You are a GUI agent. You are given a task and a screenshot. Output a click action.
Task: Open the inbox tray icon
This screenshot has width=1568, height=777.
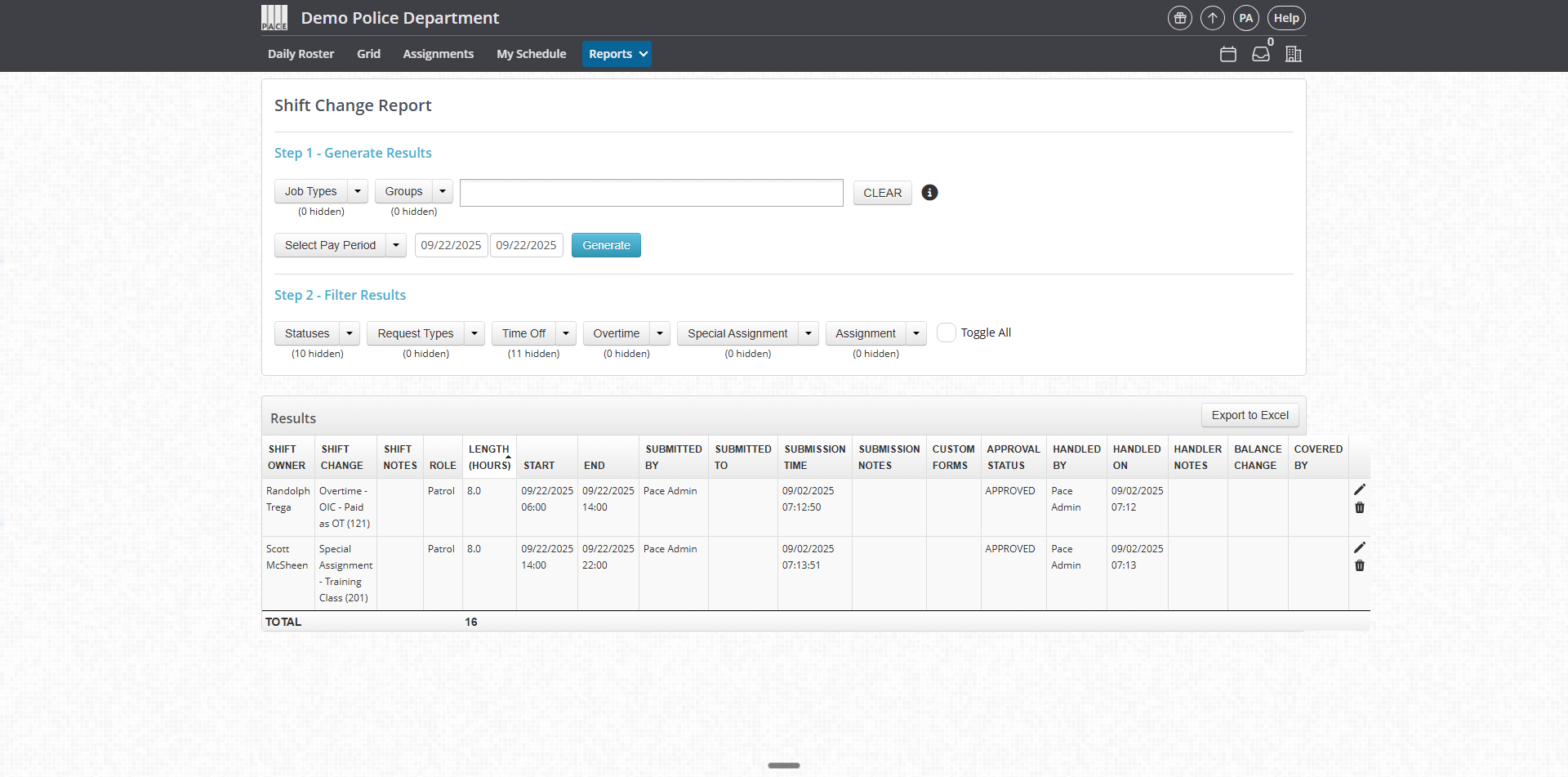click(x=1261, y=54)
